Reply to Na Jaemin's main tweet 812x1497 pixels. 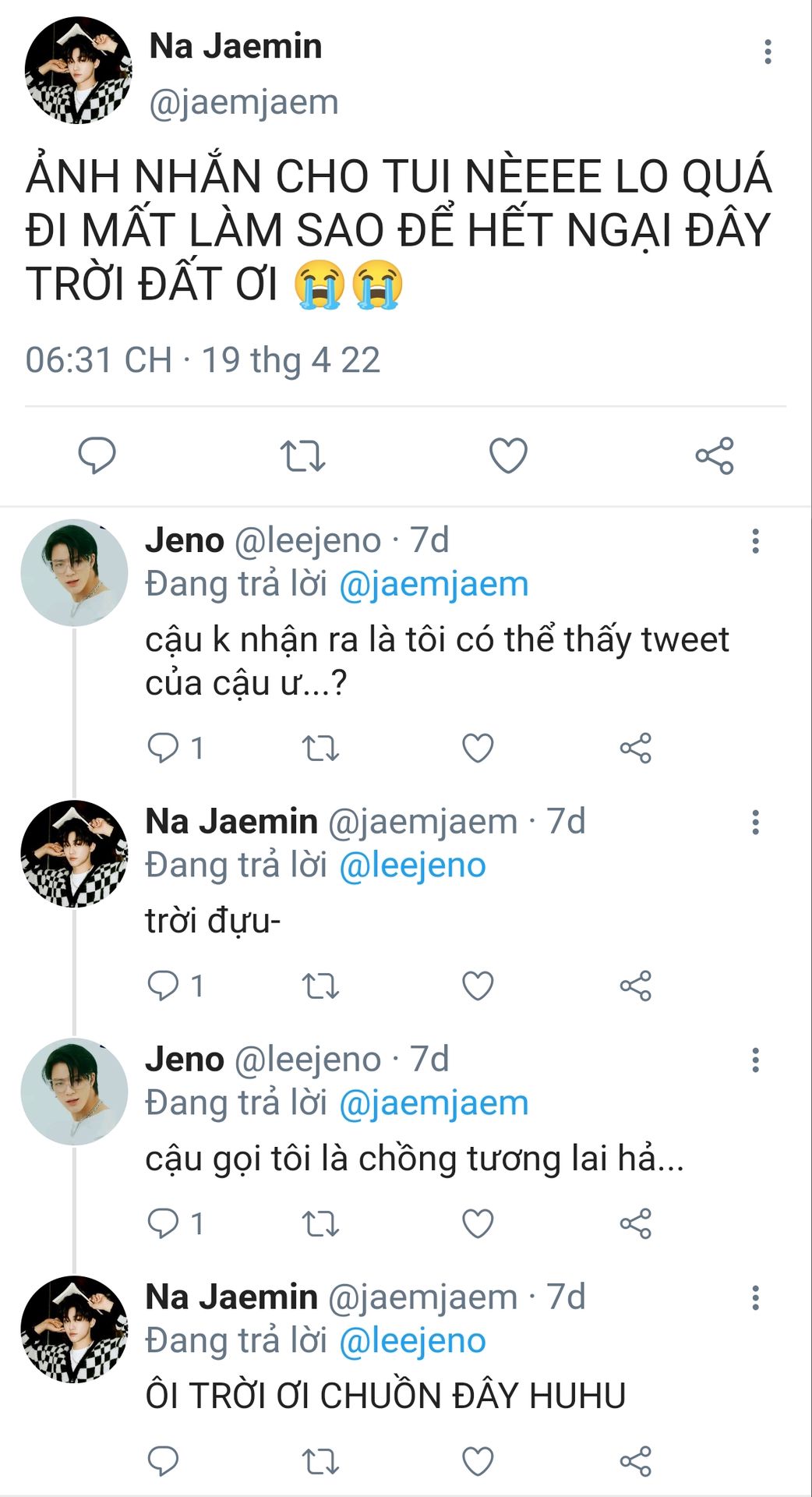pyautogui.click(x=97, y=455)
